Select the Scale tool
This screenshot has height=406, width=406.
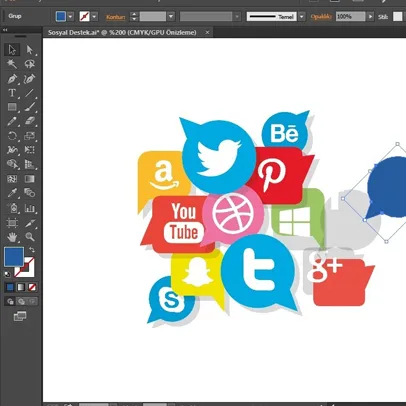pos(30,136)
